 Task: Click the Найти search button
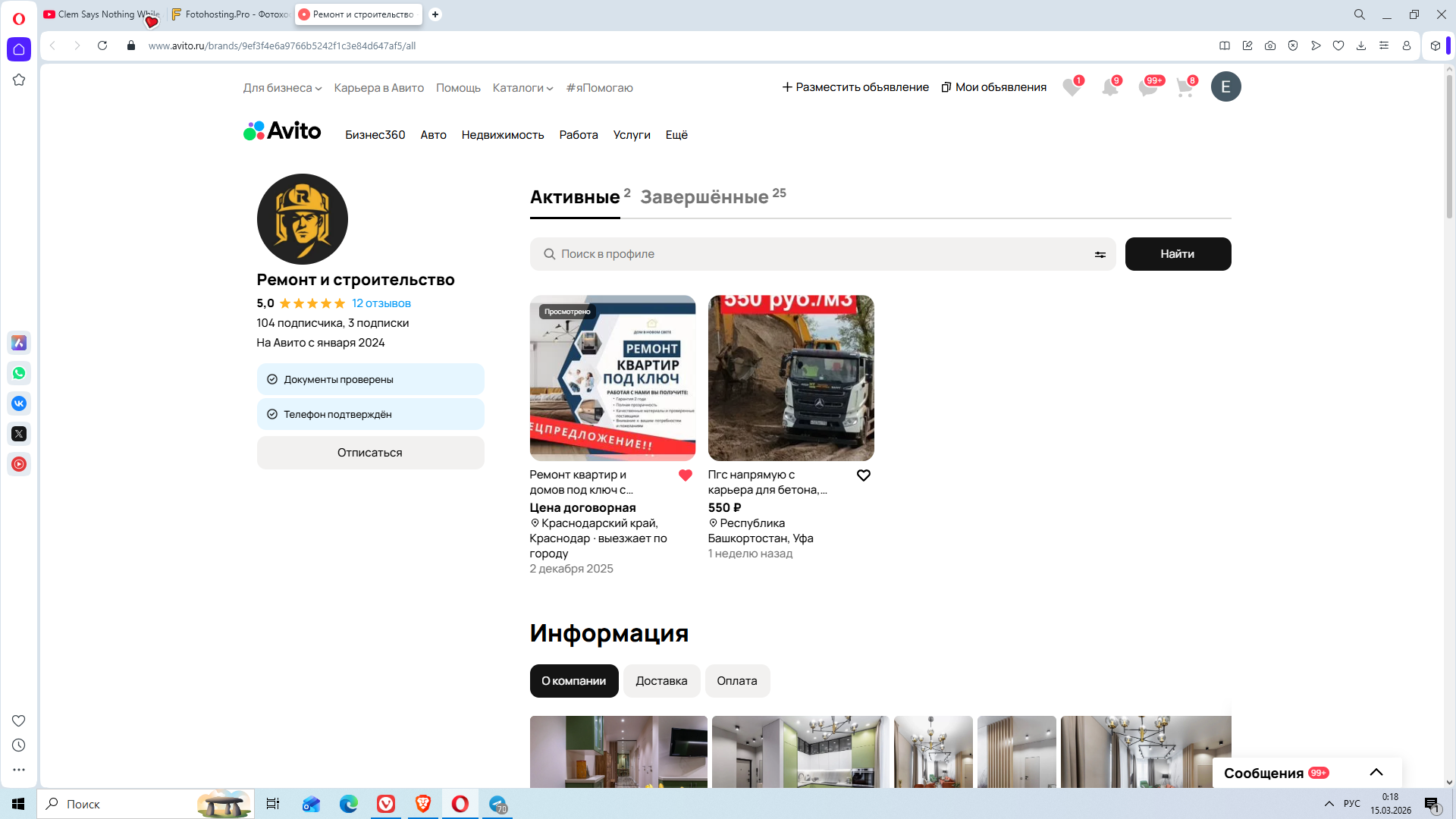tap(1178, 254)
